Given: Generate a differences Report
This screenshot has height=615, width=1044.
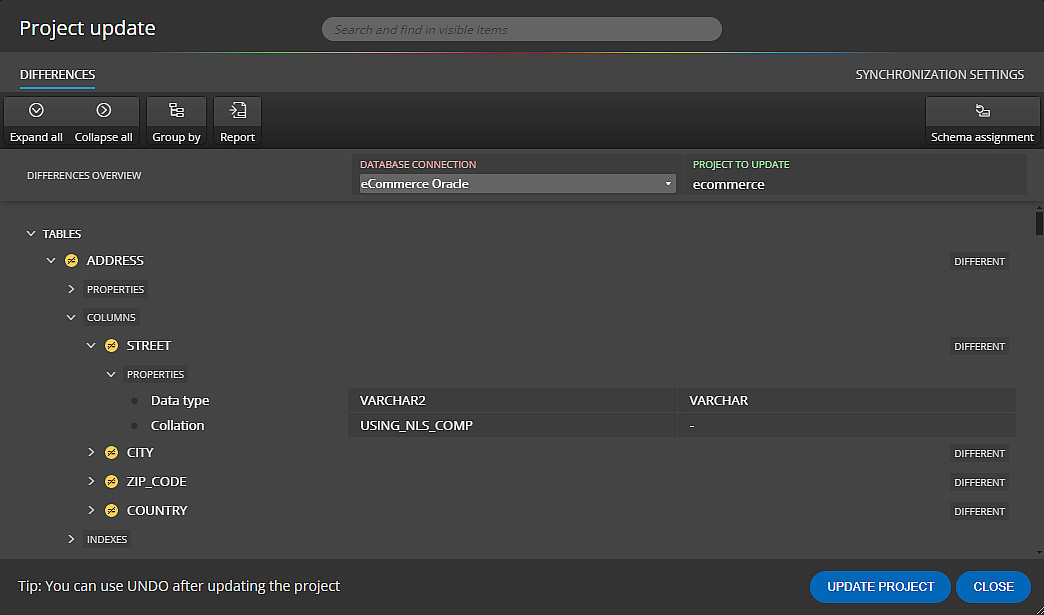Looking at the screenshot, I should point(238,121).
